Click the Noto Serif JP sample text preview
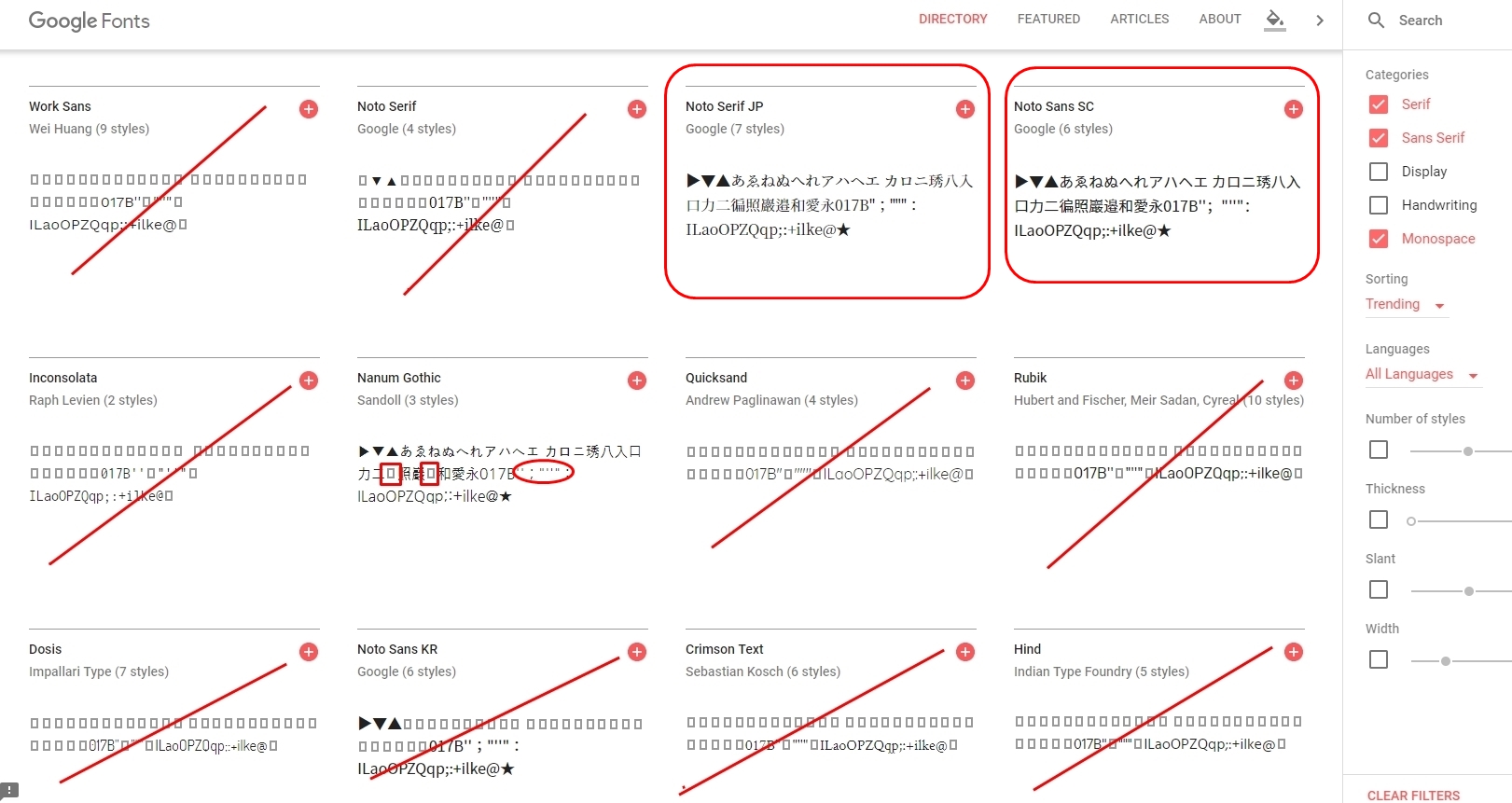Screen dimensions: 1512x803 tap(829, 205)
